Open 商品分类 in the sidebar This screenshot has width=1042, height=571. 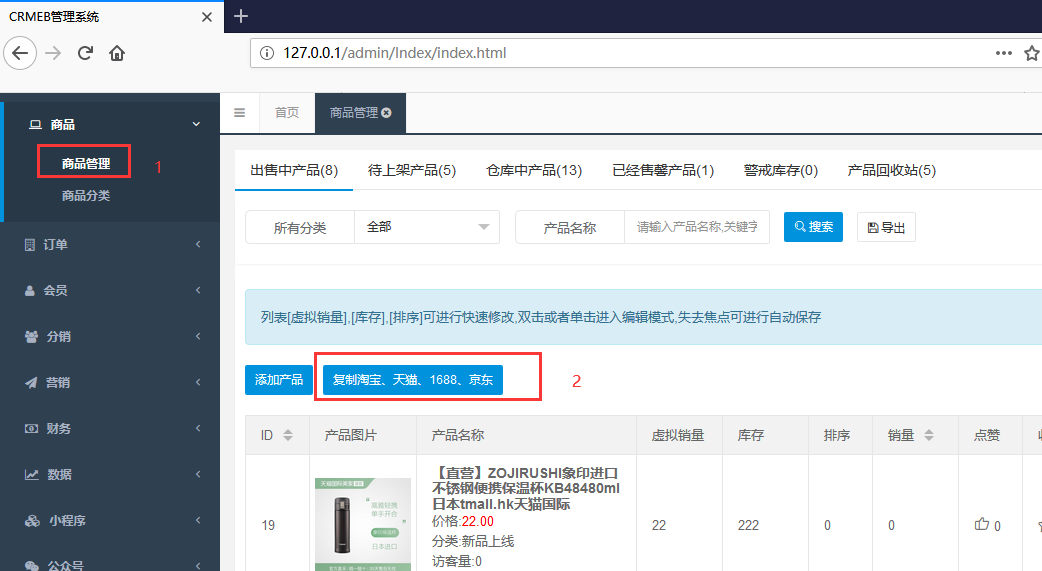[86, 195]
